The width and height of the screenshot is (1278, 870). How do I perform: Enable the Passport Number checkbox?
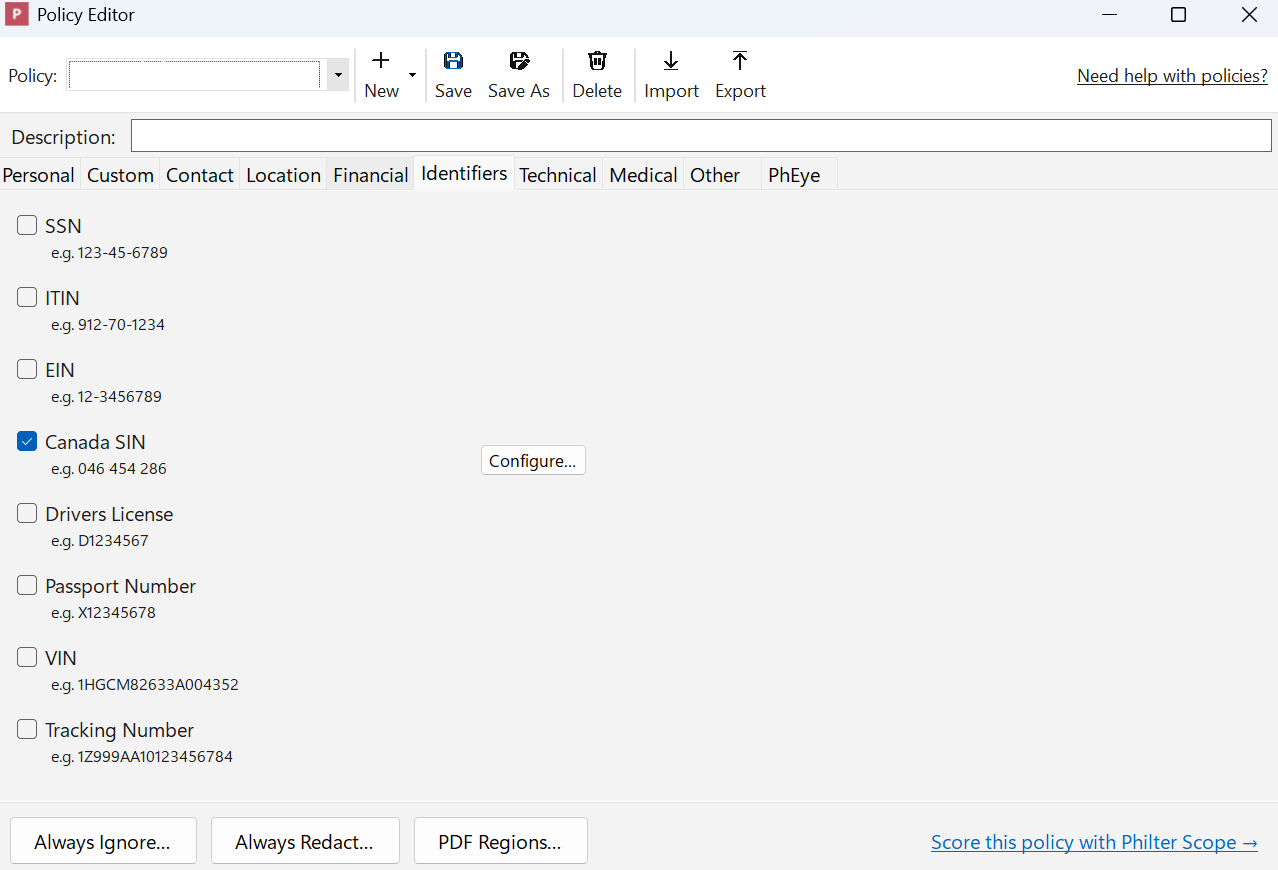tap(27, 586)
